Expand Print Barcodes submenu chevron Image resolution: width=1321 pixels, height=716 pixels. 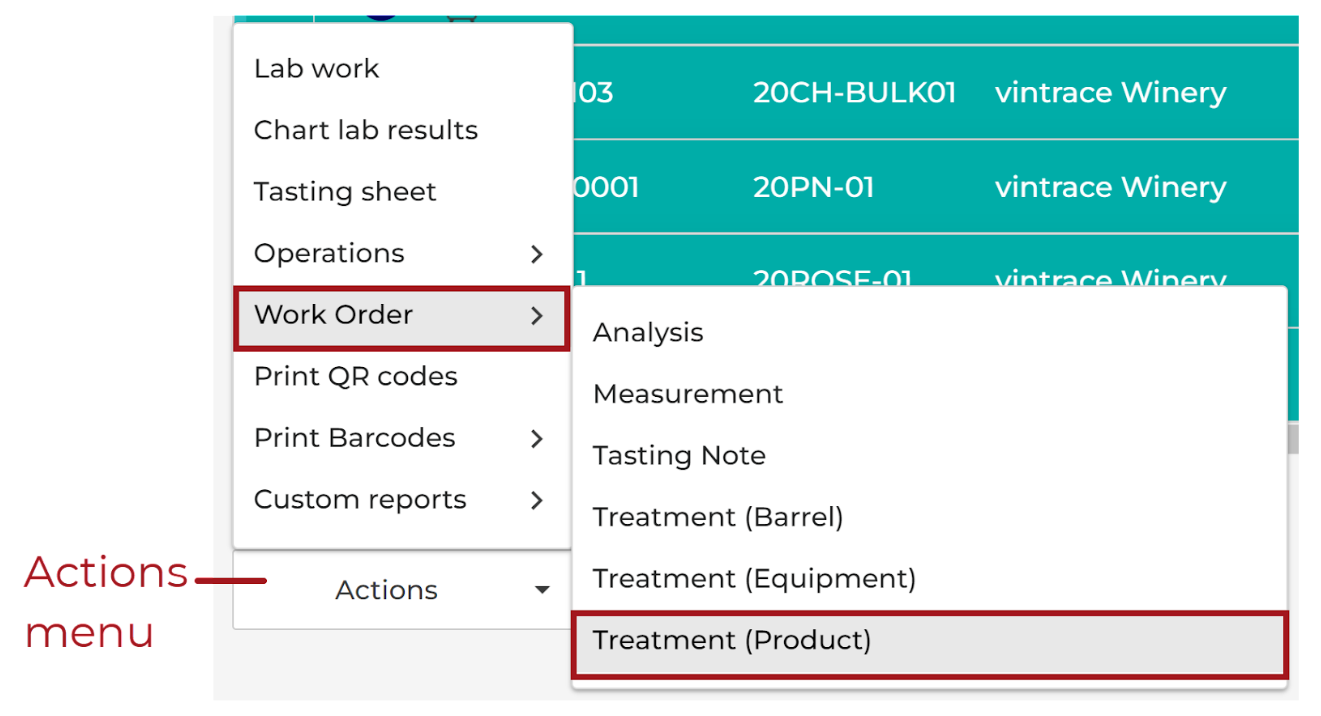coord(537,439)
